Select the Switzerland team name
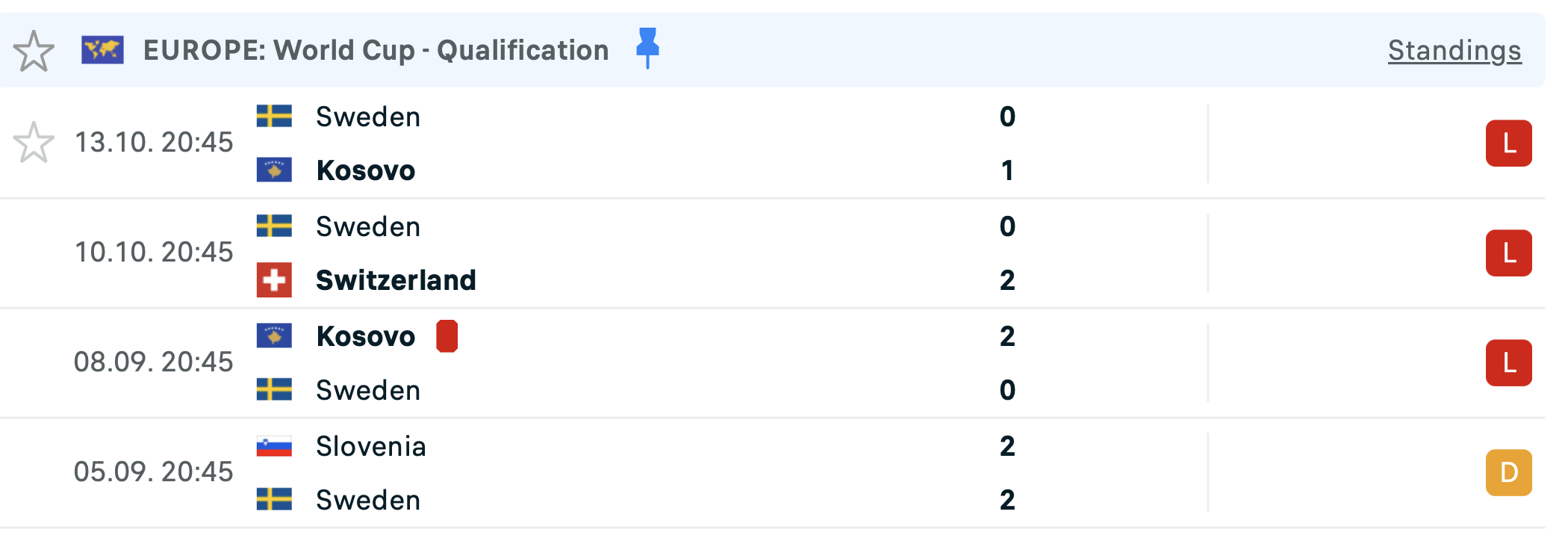The height and width of the screenshot is (544, 1568). (x=396, y=280)
